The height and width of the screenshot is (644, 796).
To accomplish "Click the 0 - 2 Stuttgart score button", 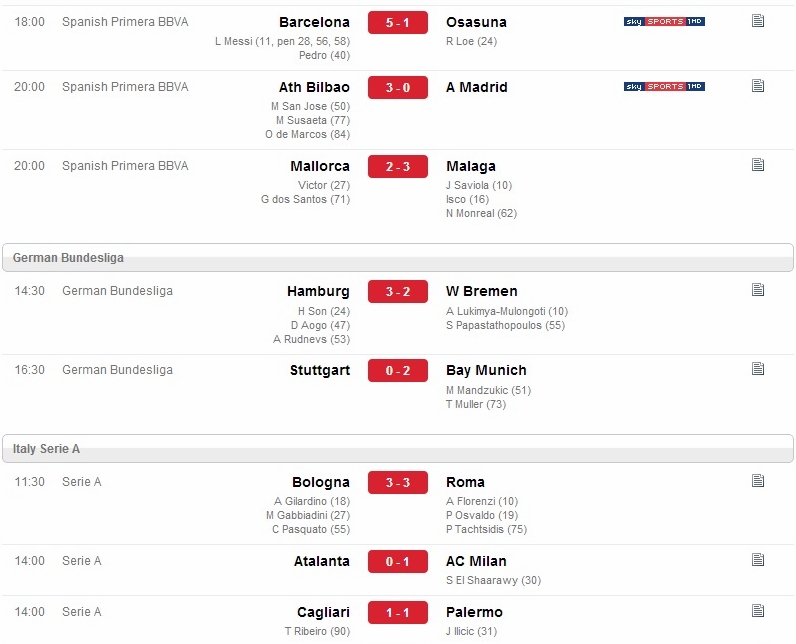I will tap(397, 370).
